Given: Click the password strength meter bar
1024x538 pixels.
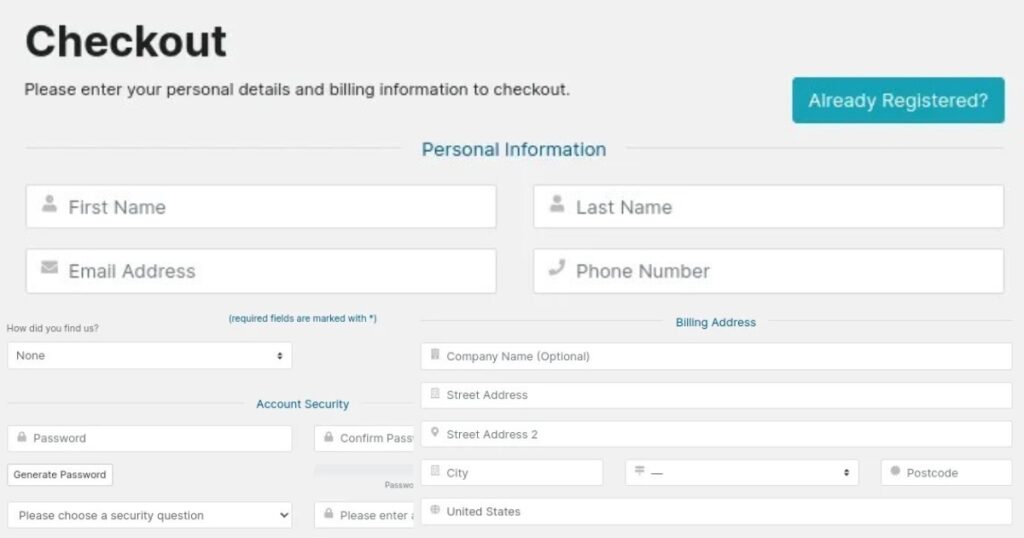Looking at the screenshot, I should (365, 470).
